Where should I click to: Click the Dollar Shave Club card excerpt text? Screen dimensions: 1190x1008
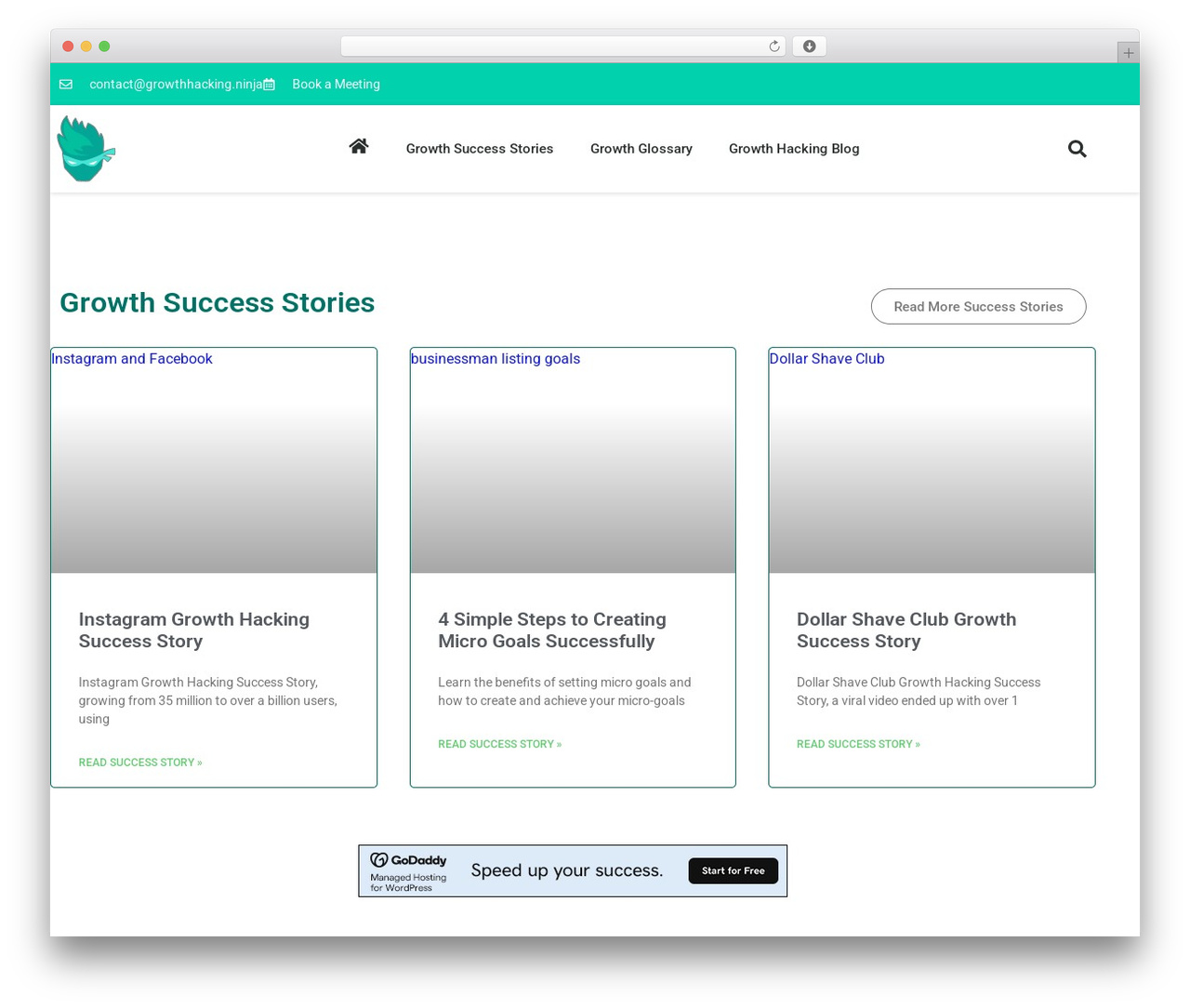coord(919,692)
